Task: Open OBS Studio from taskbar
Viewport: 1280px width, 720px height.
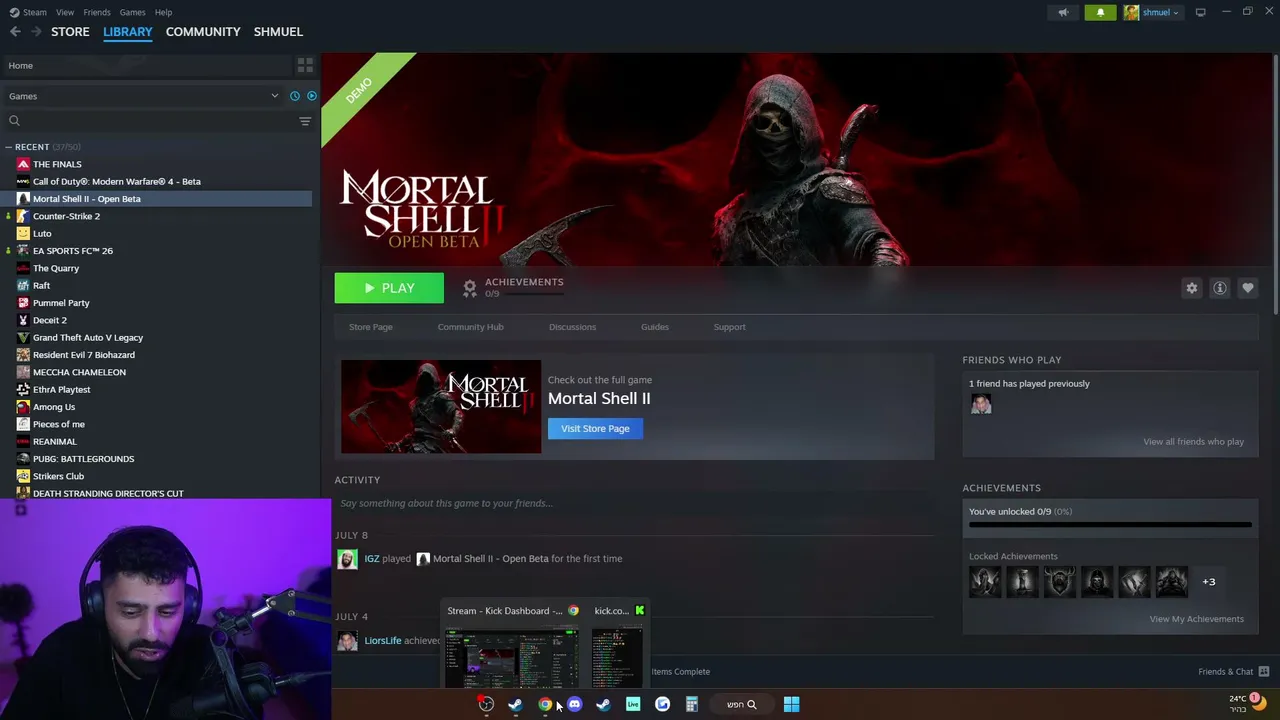Action: (x=486, y=704)
